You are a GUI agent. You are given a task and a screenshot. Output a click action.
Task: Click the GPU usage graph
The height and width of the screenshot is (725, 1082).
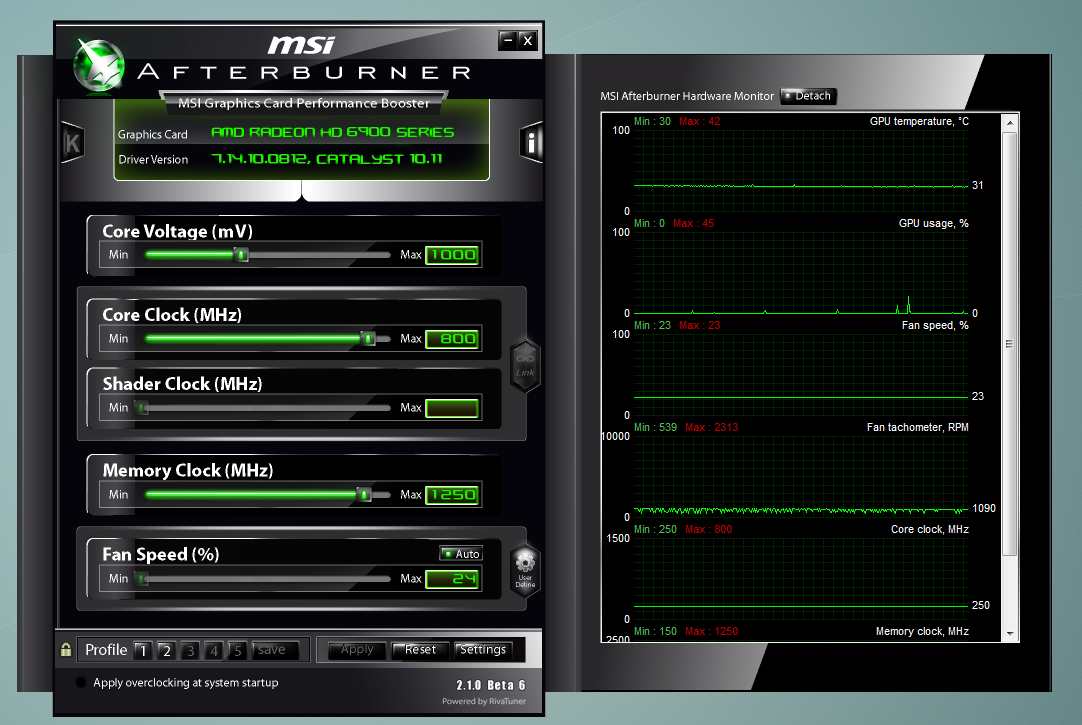[x=800, y=272]
